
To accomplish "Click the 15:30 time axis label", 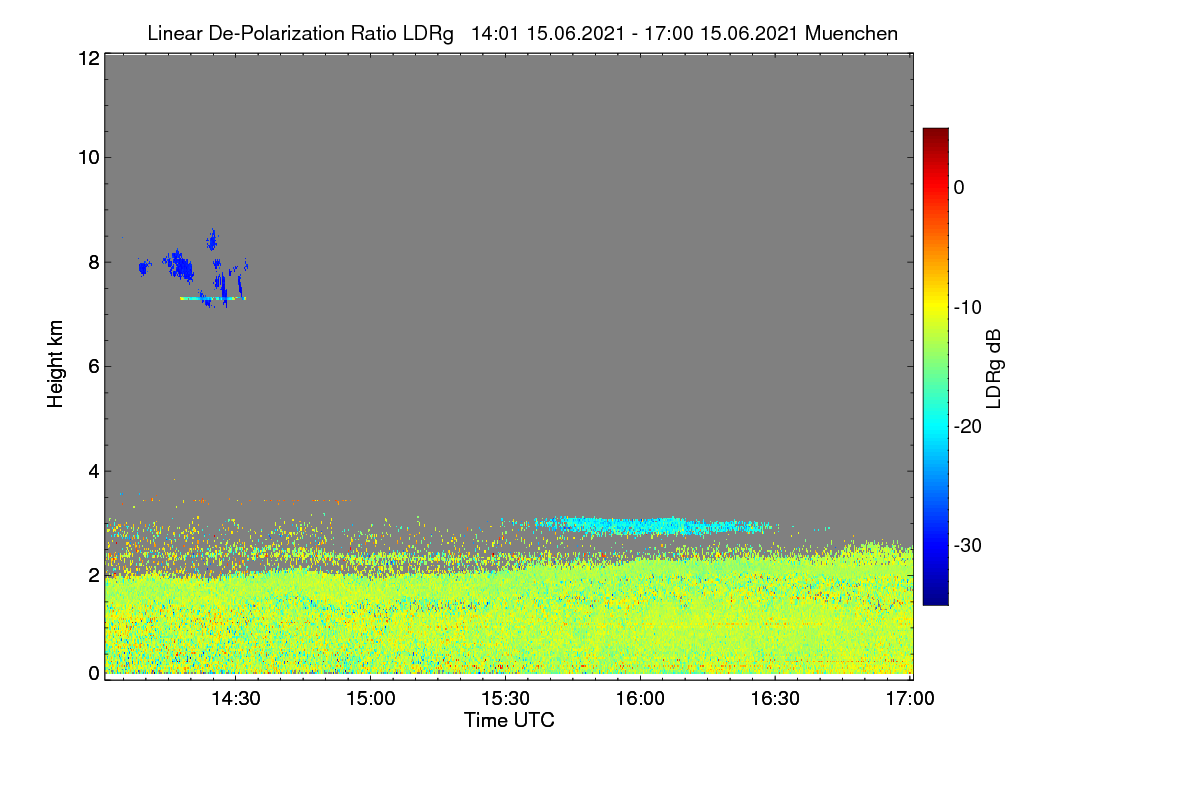I will [505, 699].
